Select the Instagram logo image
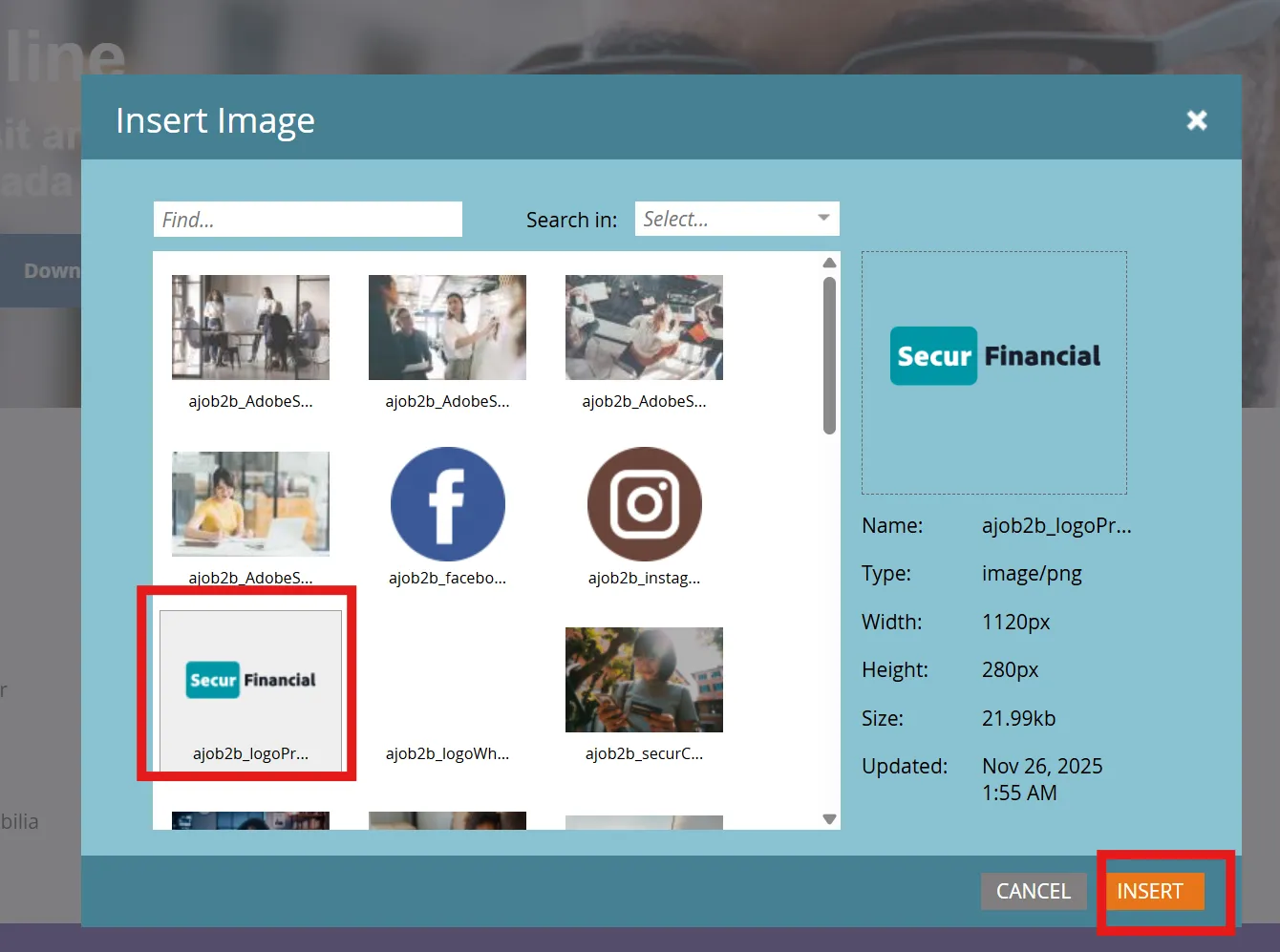1280x952 pixels. (x=644, y=504)
